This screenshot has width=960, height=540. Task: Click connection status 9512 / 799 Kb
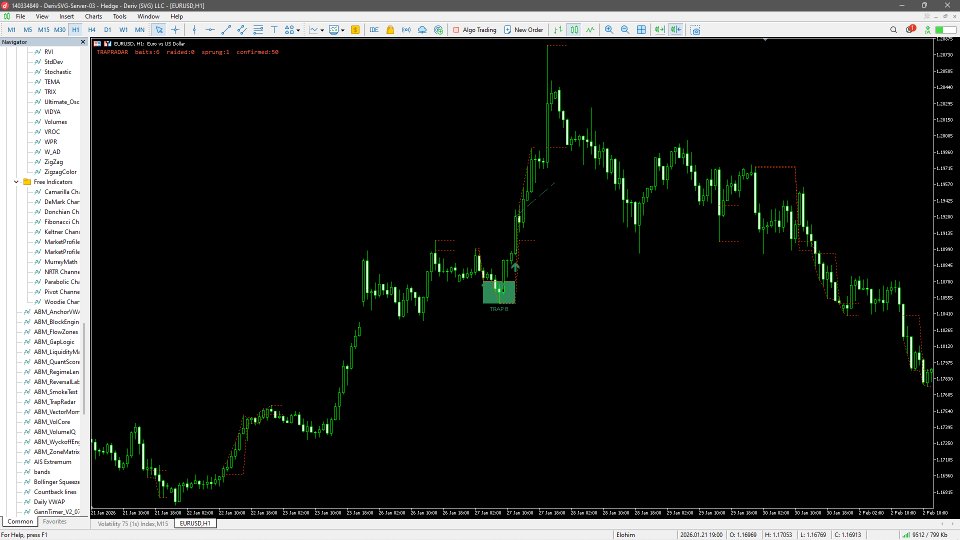924,534
